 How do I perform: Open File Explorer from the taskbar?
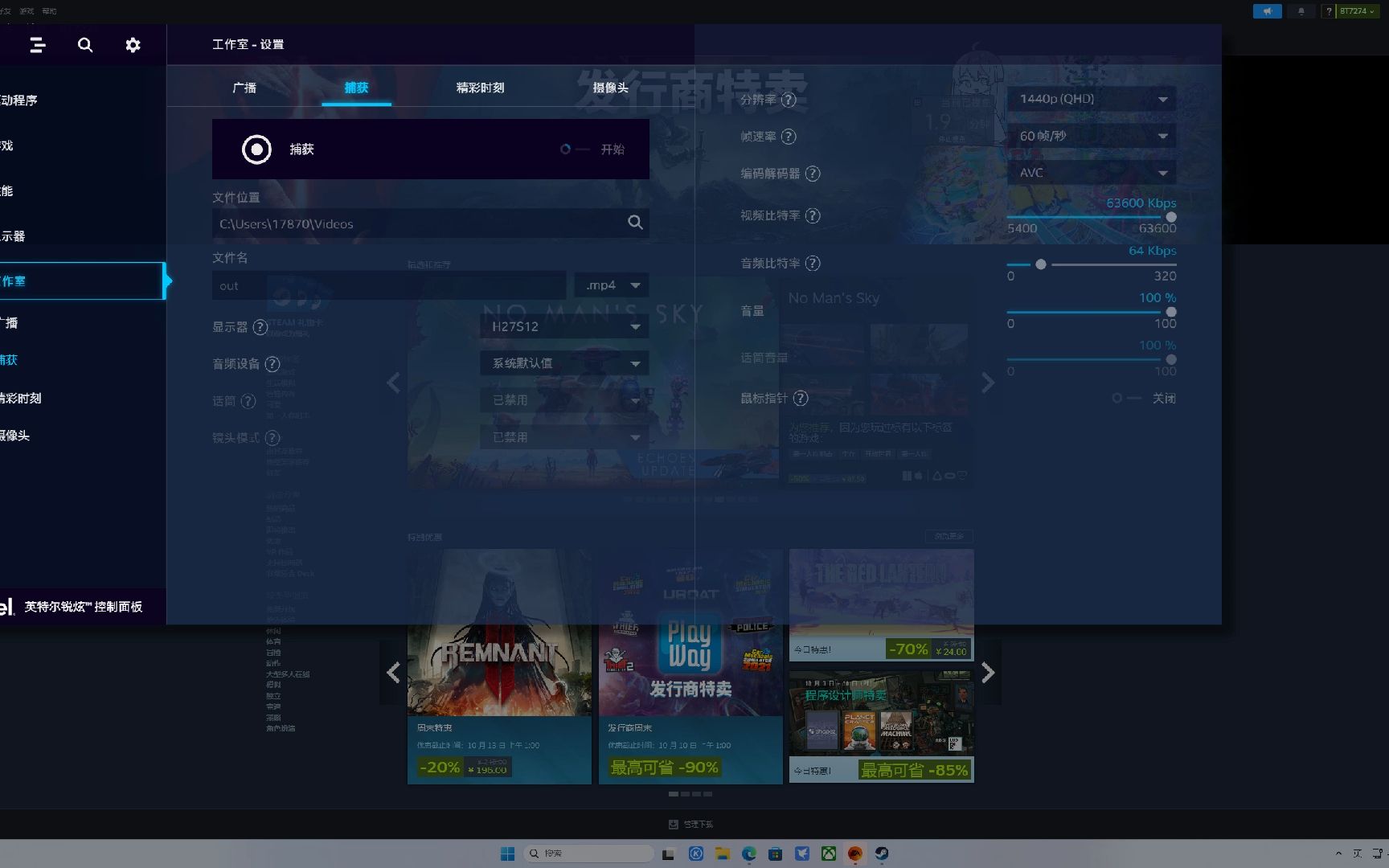(x=722, y=854)
